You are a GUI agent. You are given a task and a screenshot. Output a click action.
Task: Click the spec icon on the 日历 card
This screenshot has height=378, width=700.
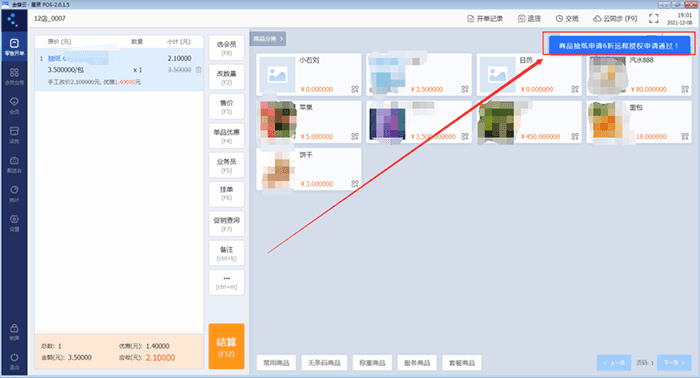pyautogui.click(x=575, y=89)
